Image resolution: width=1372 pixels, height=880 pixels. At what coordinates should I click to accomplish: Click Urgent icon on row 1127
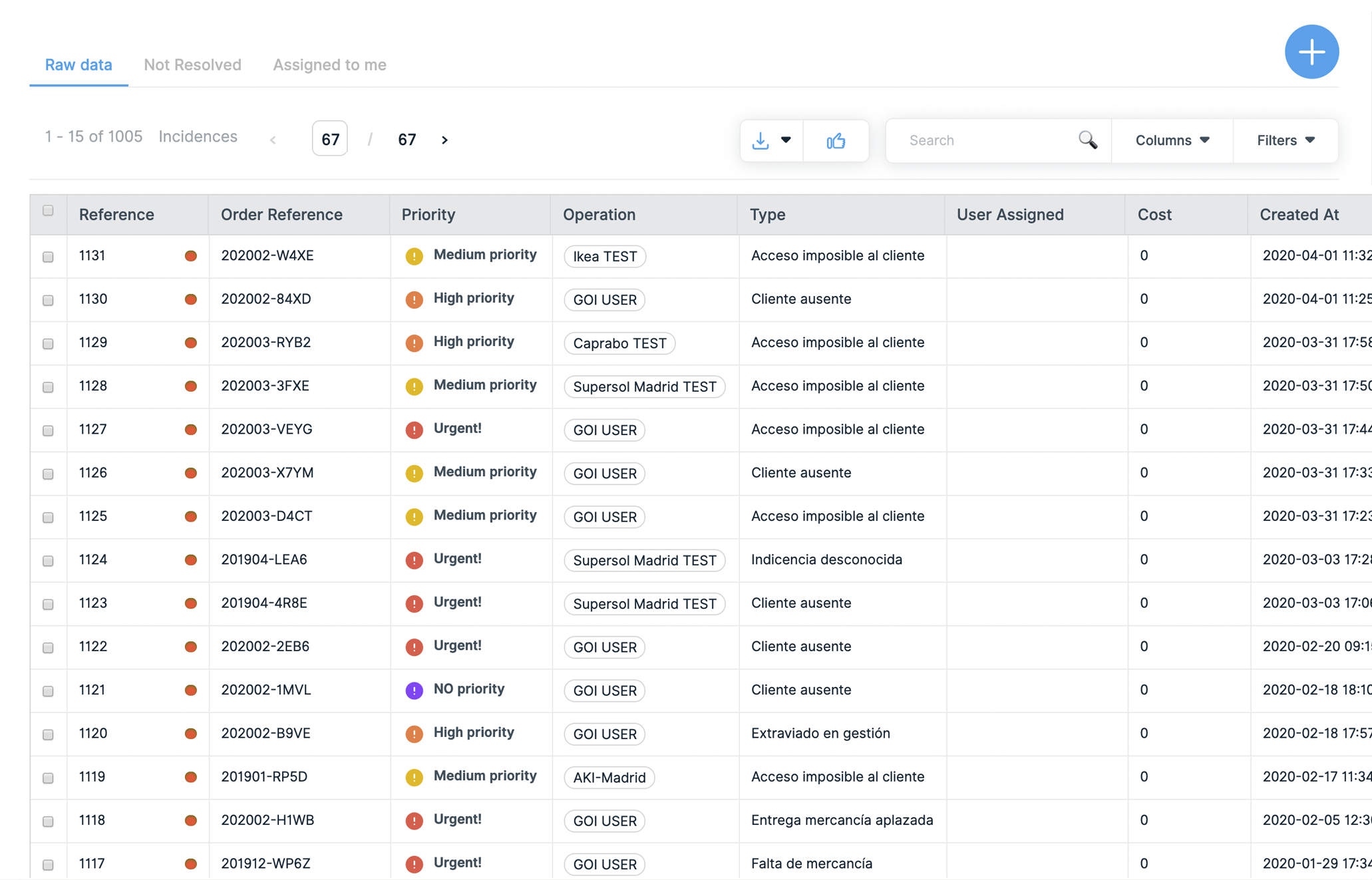click(414, 430)
